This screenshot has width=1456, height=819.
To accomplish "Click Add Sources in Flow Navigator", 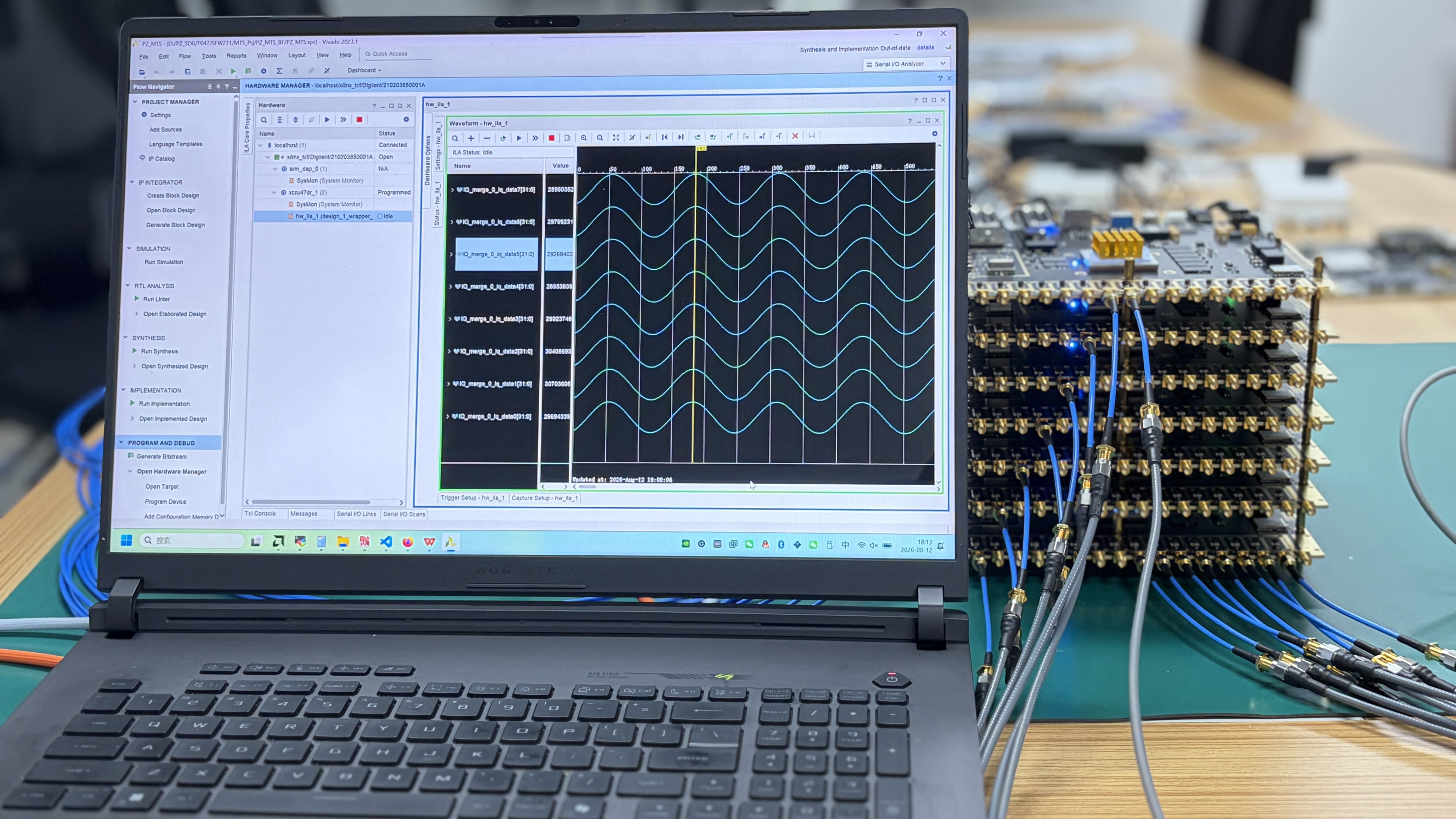I will [x=166, y=129].
